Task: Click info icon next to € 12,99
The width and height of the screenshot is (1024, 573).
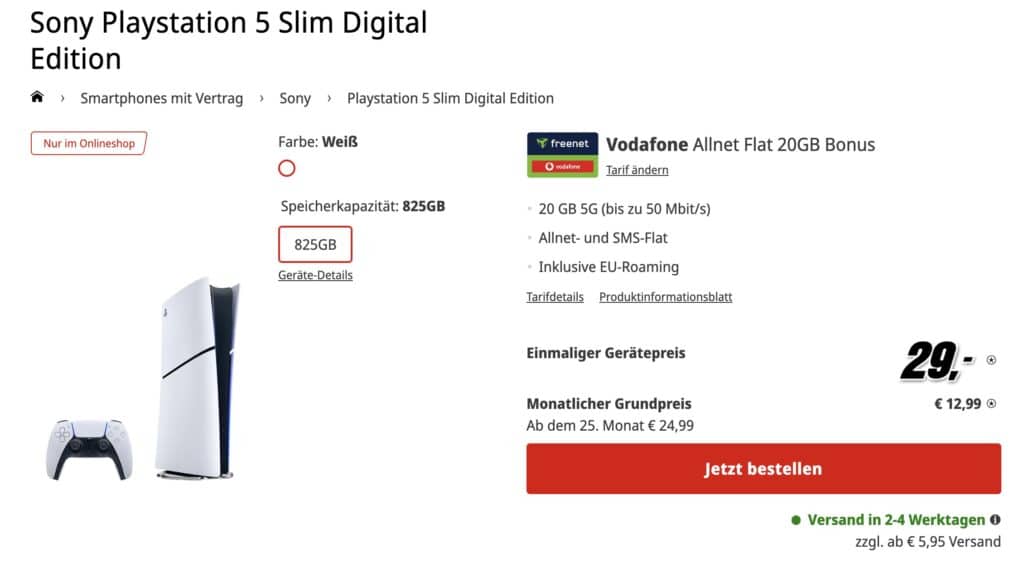Action: click(991, 404)
